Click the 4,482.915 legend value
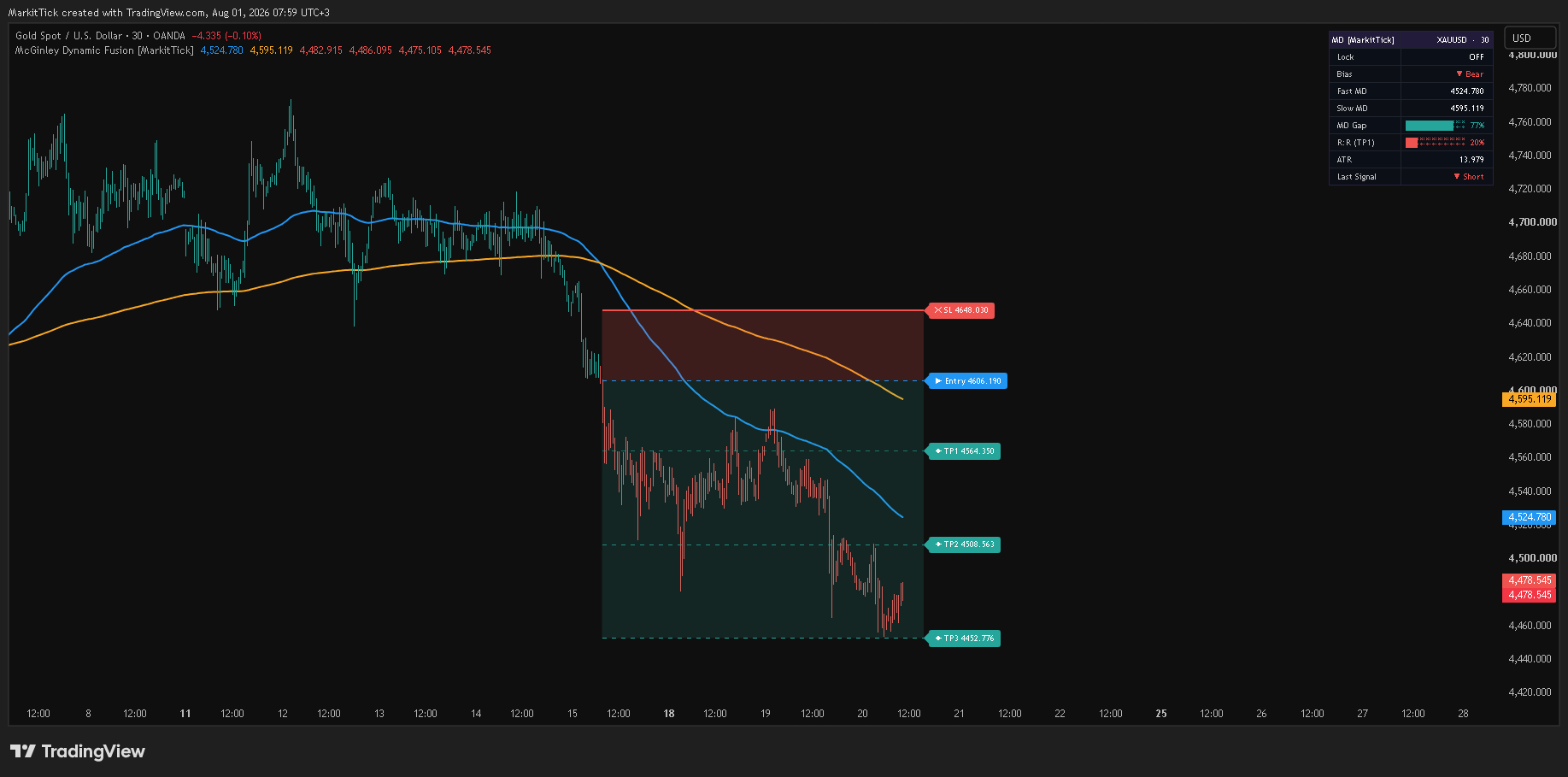 point(321,50)
